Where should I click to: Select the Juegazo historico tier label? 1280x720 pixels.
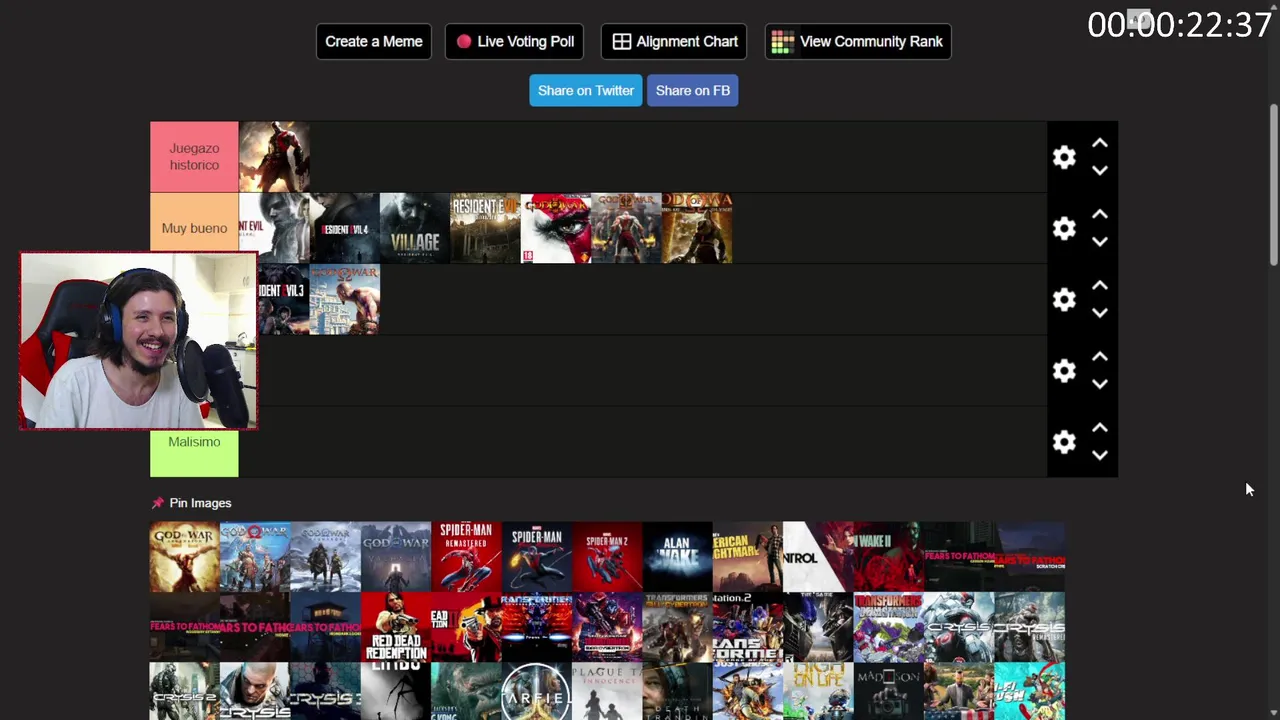pyautogui.click(x=194, y=157)
